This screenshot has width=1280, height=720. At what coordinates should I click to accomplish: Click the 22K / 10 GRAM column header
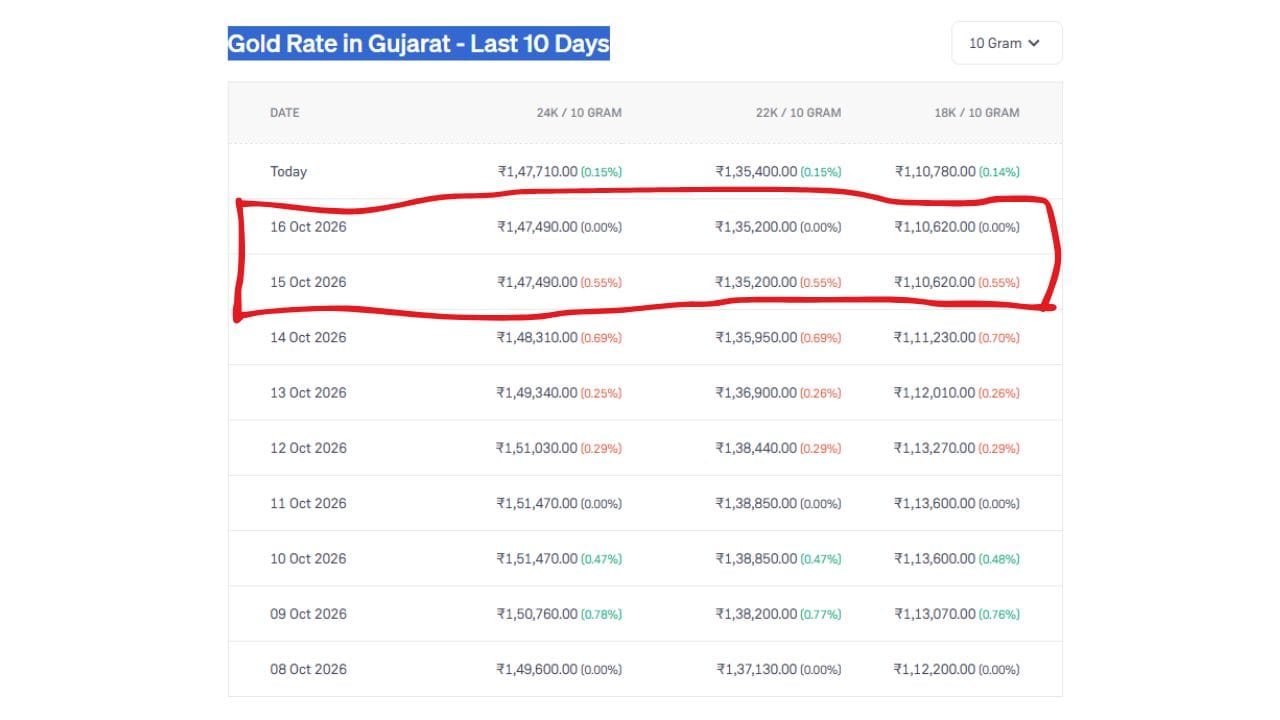click(798, 113)
